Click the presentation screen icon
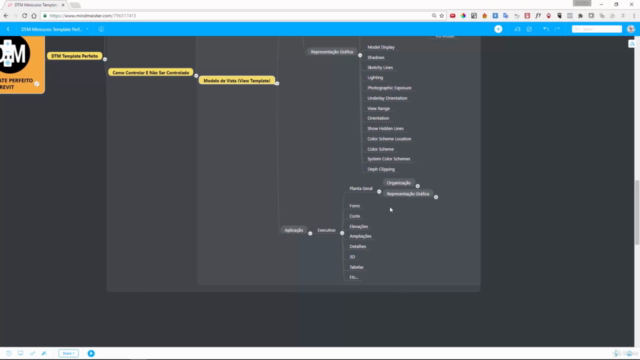 click(x=20, y=353)
